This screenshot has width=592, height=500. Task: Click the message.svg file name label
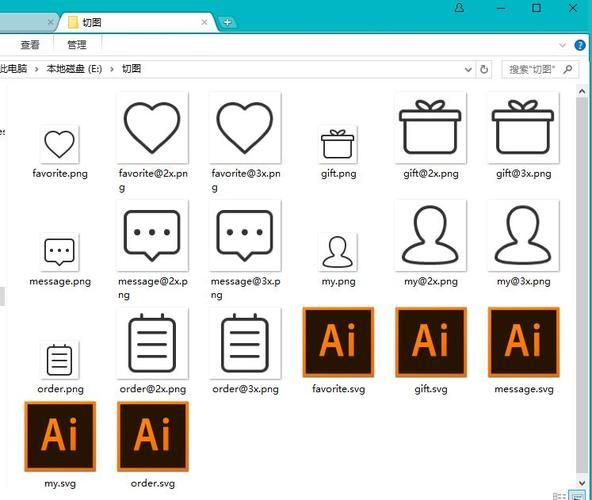click(x=524, y=389)
